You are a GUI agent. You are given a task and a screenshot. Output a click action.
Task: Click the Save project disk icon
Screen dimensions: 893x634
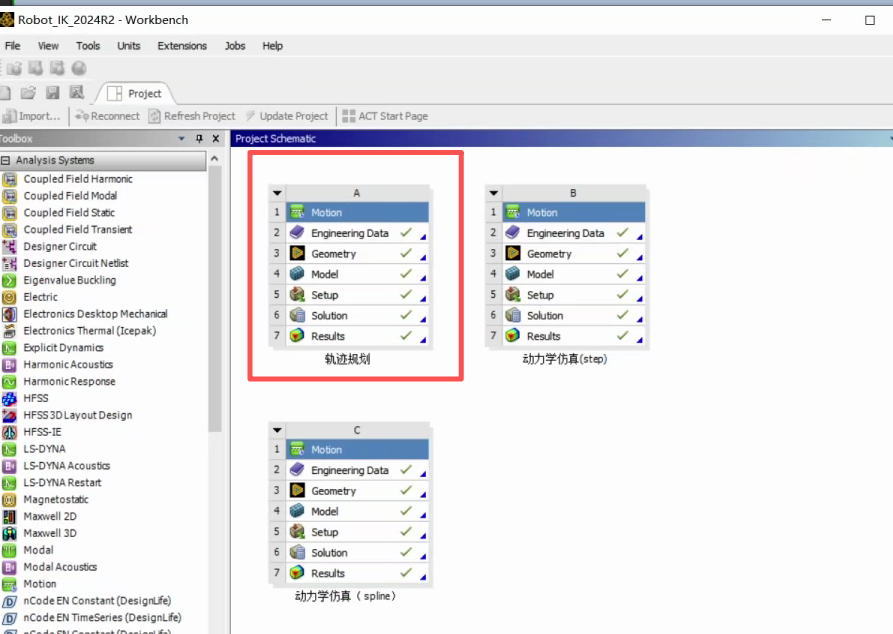pyautogui.click(x=52, y=92)
